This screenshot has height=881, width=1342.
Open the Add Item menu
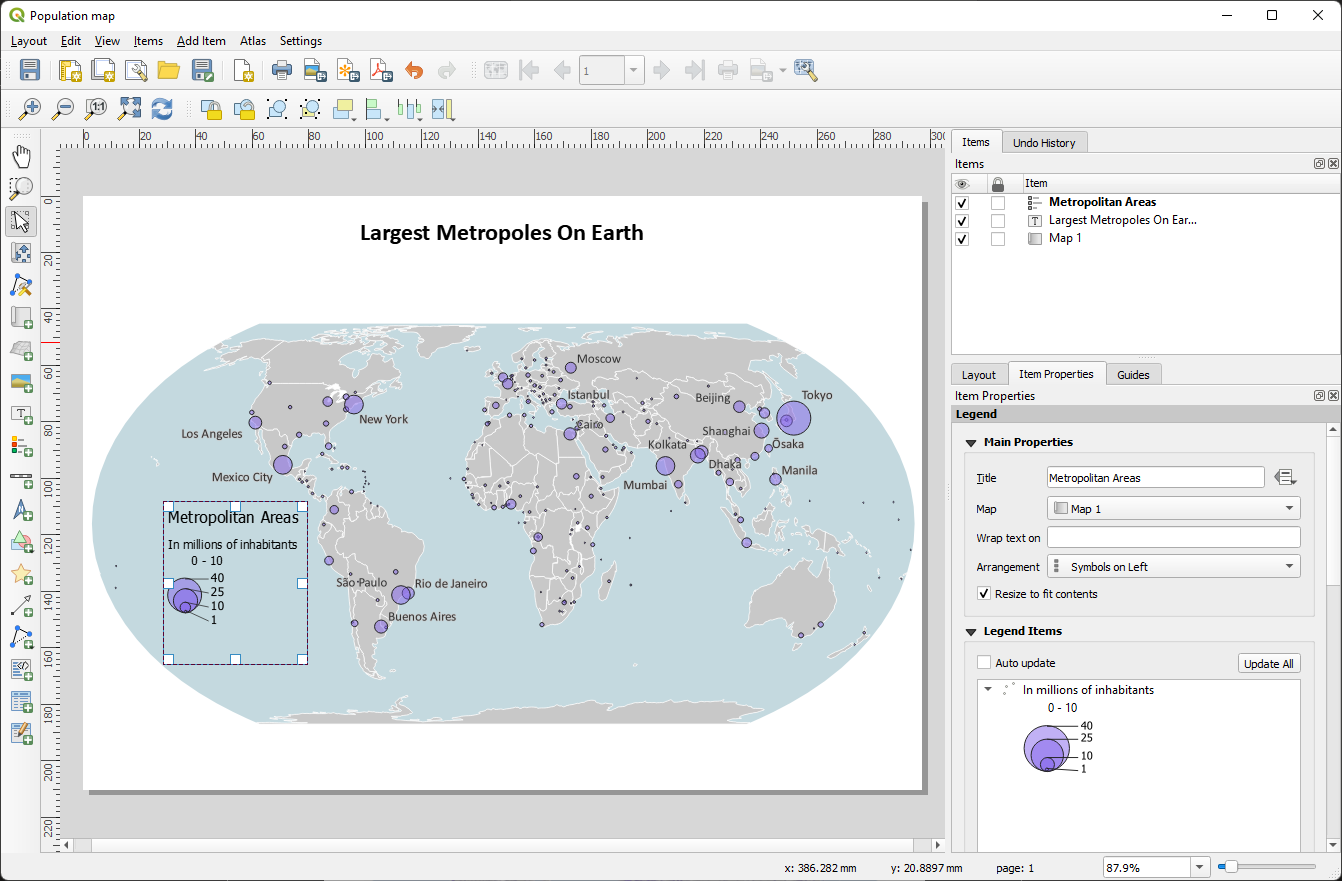(201, 41)
